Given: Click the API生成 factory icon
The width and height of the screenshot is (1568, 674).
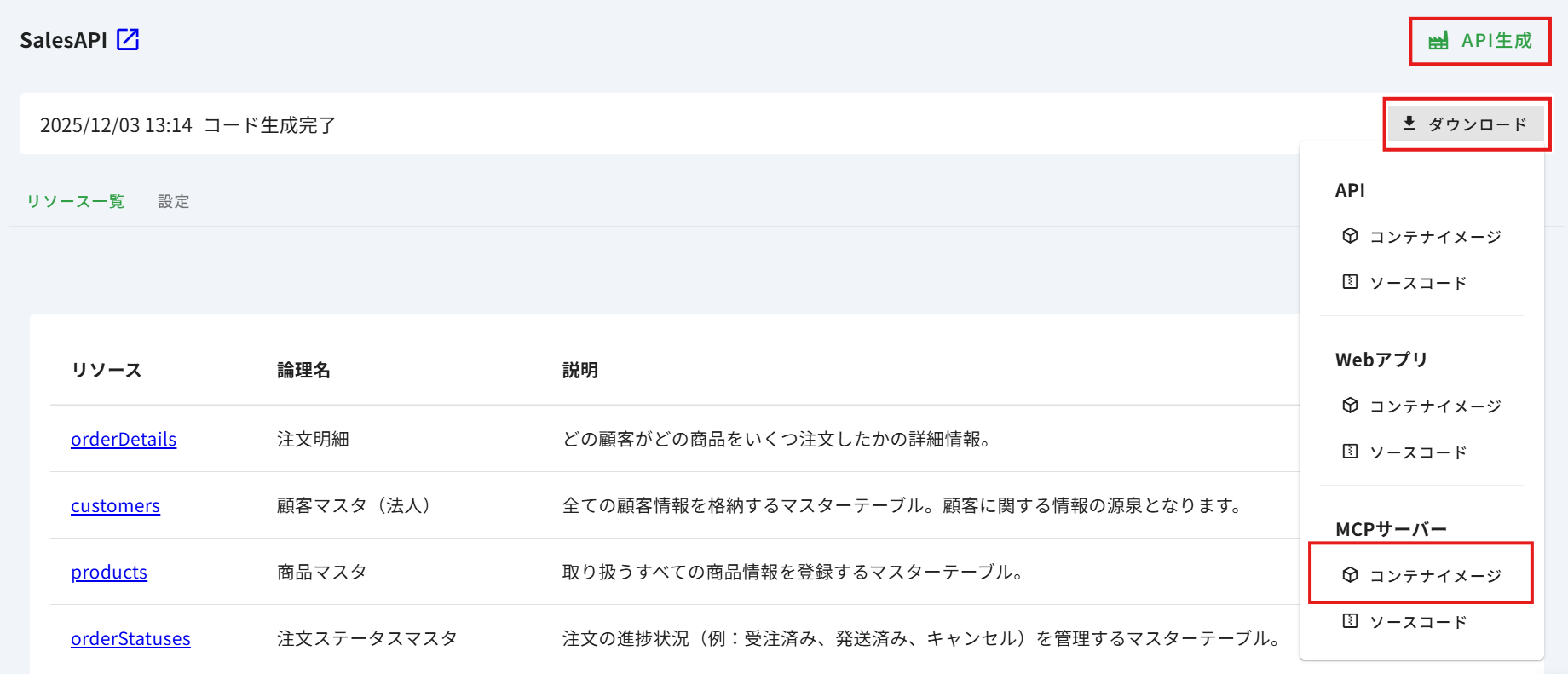Looking at the screenshot, I should (x=1438, y=41).
